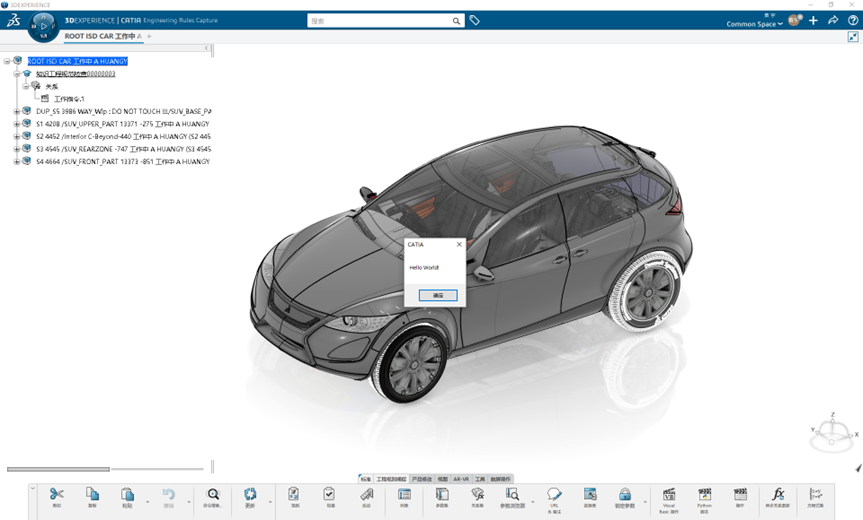Screen dimensions: 863x520
Task: Switch to the product modification tab
Action: coord(422,479)
